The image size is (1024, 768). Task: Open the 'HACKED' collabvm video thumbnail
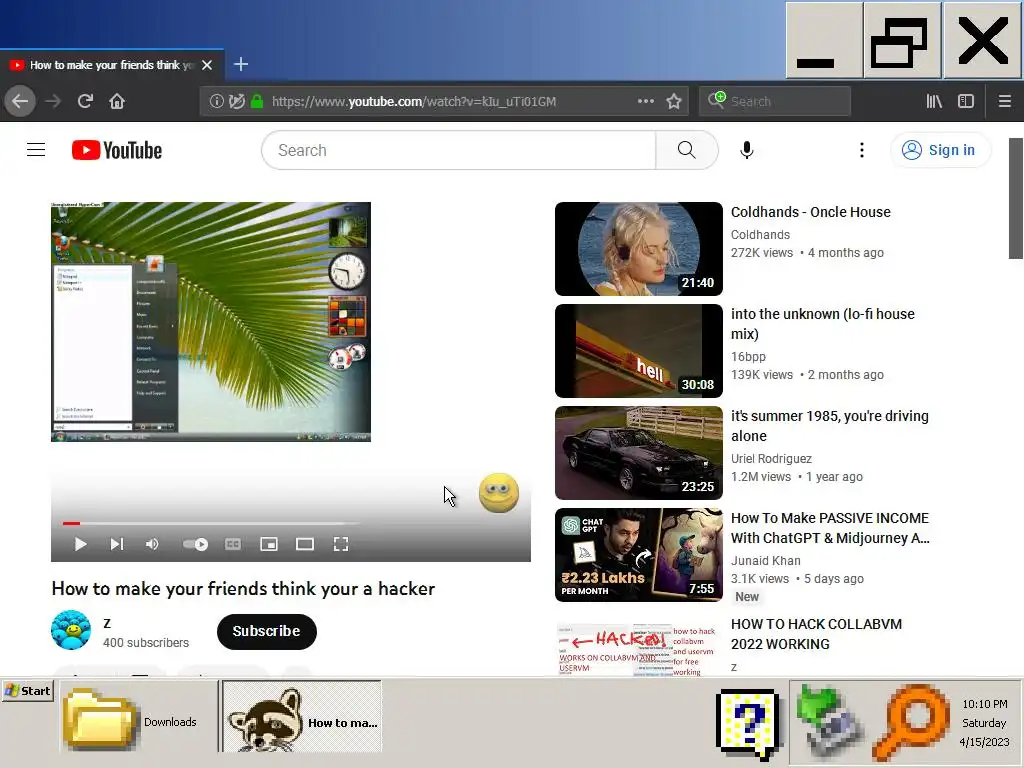[x=639, y=650]
